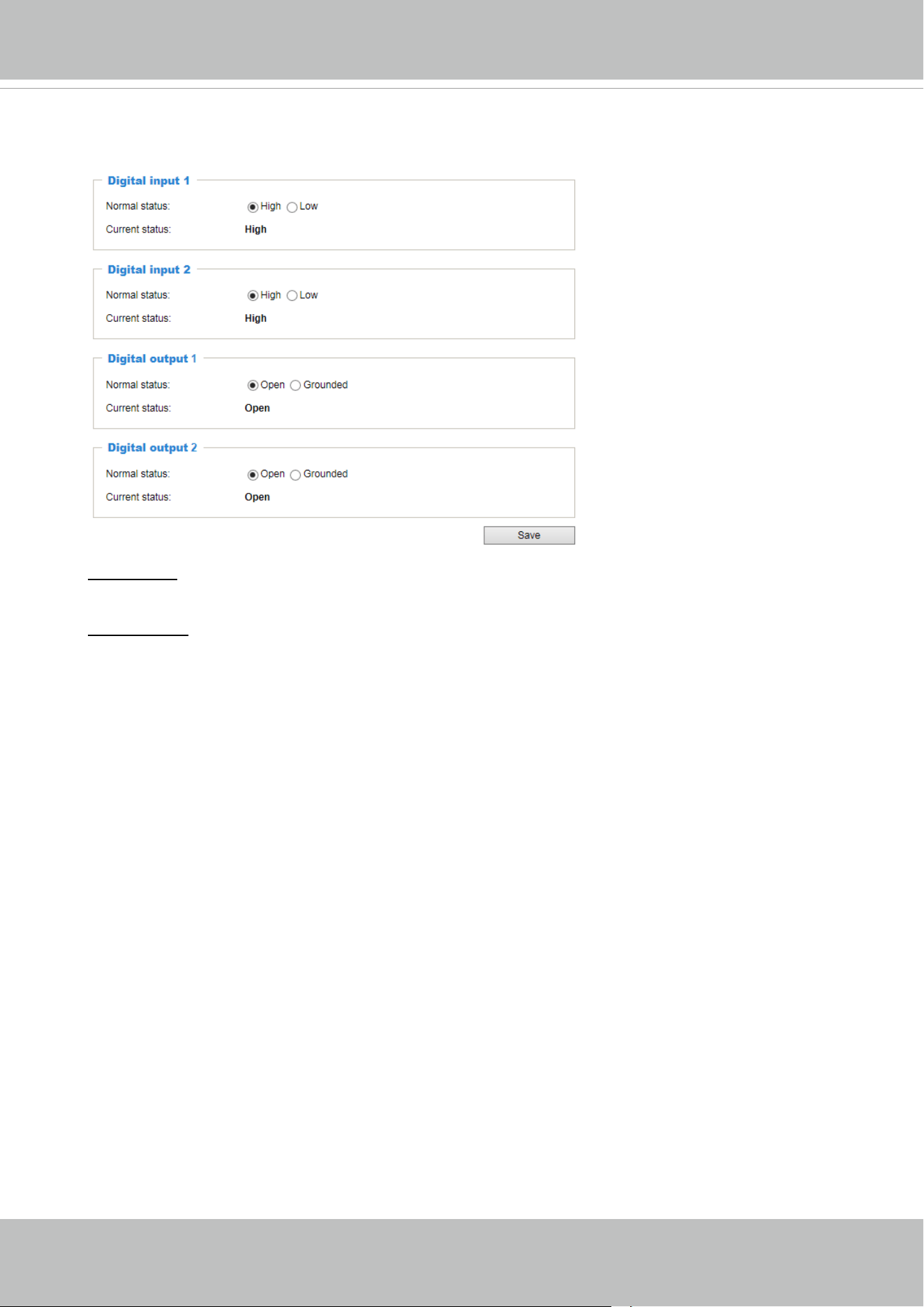This screenshot has height=1307, width=924.
Task: Select Low for Digital input 1
Action: pyautogui.click(x=292, y=207)
